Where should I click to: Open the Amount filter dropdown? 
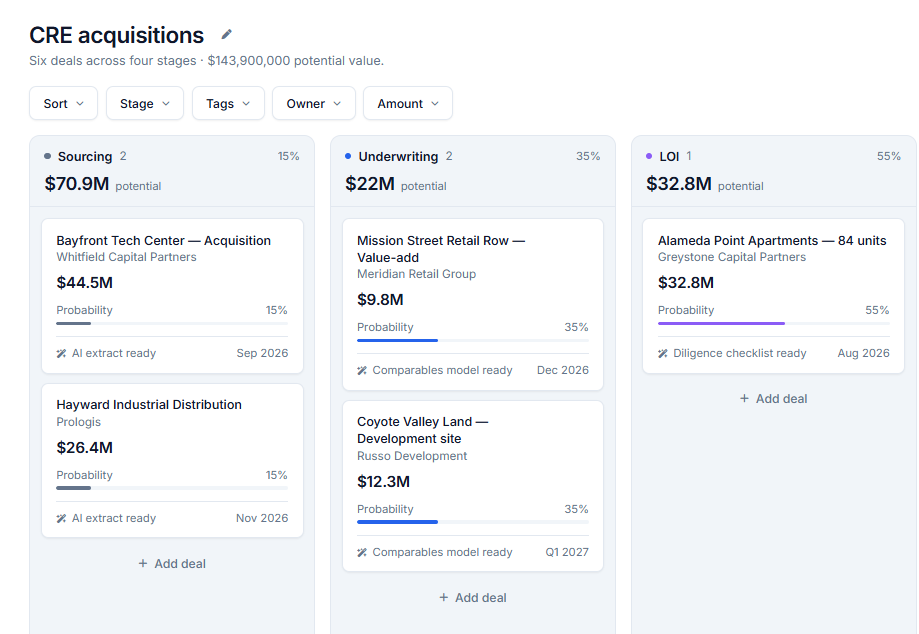(x=408, y=104)
